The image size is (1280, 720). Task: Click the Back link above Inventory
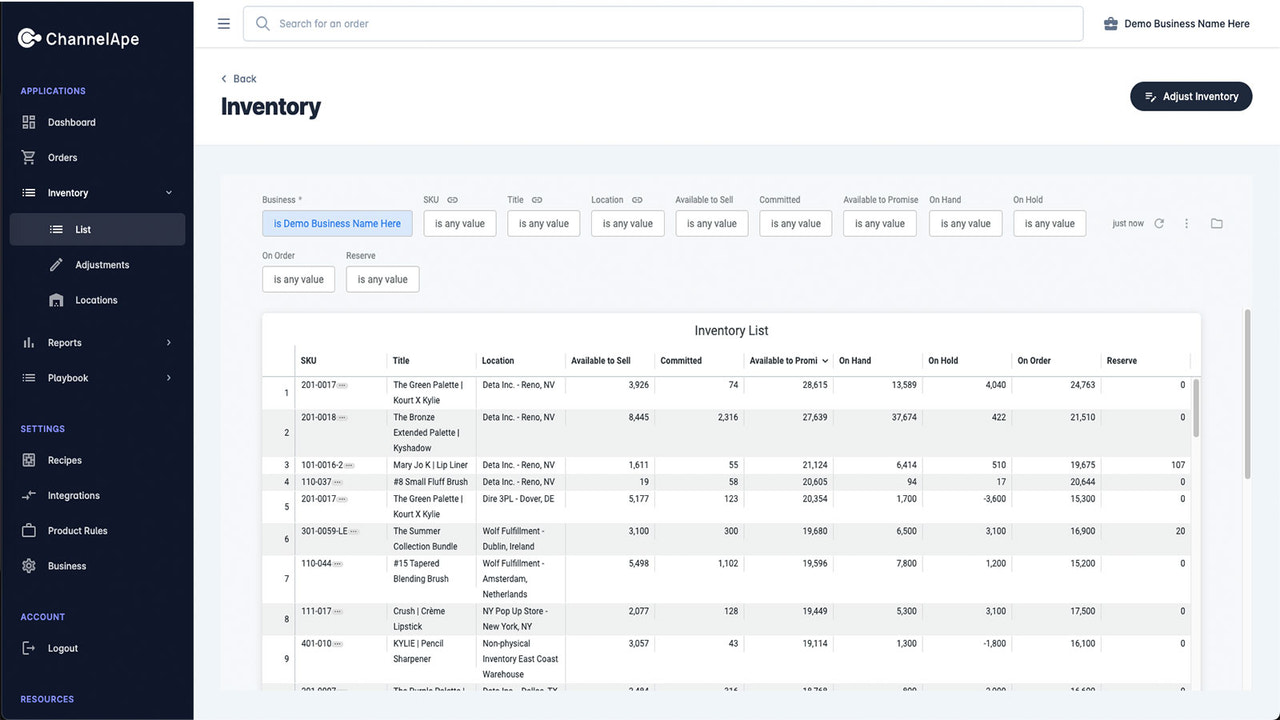click(x=238, y=78)
